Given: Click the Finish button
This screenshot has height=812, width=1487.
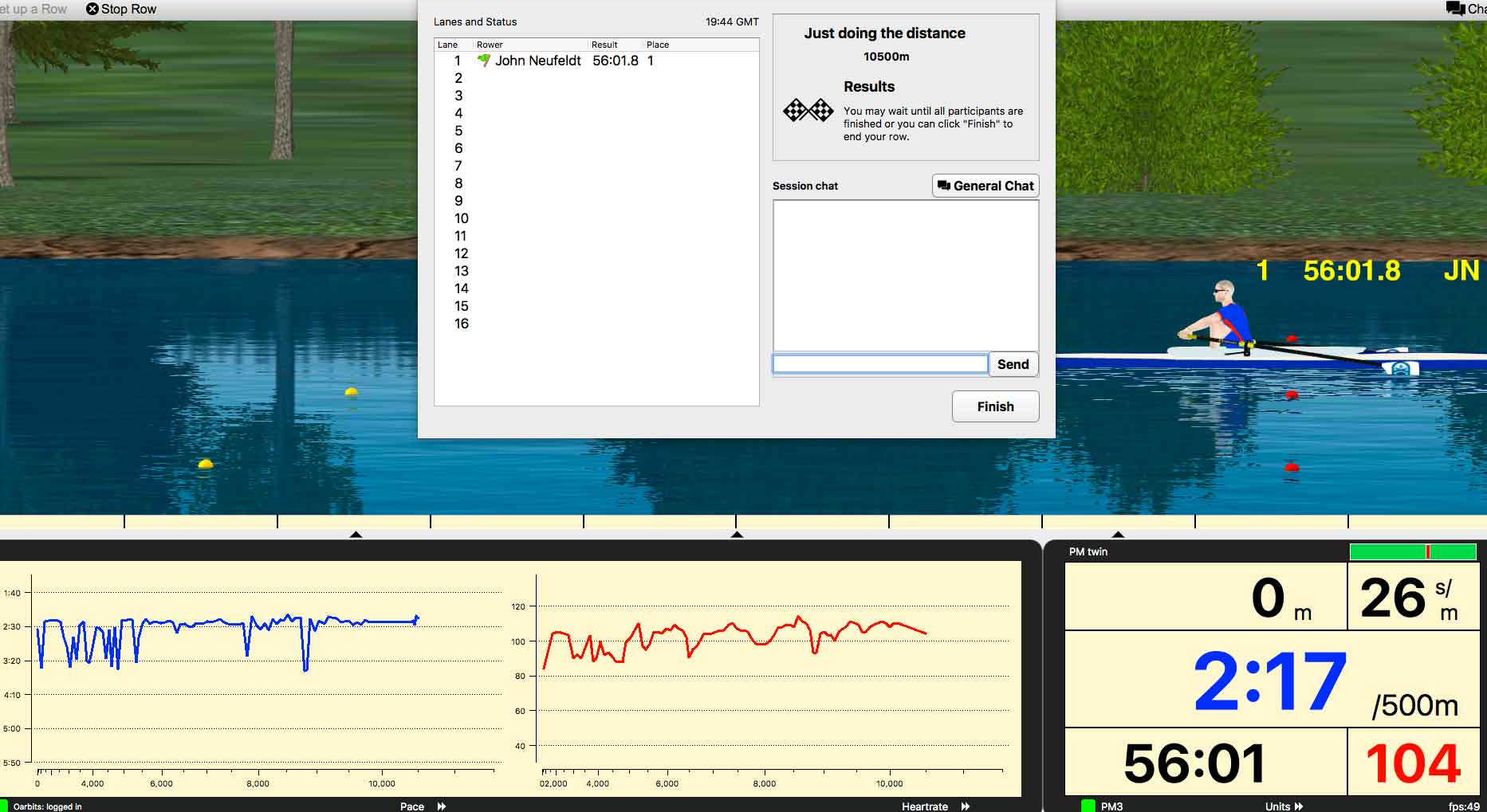Looking at the screenshot, I should pos(995,406).
